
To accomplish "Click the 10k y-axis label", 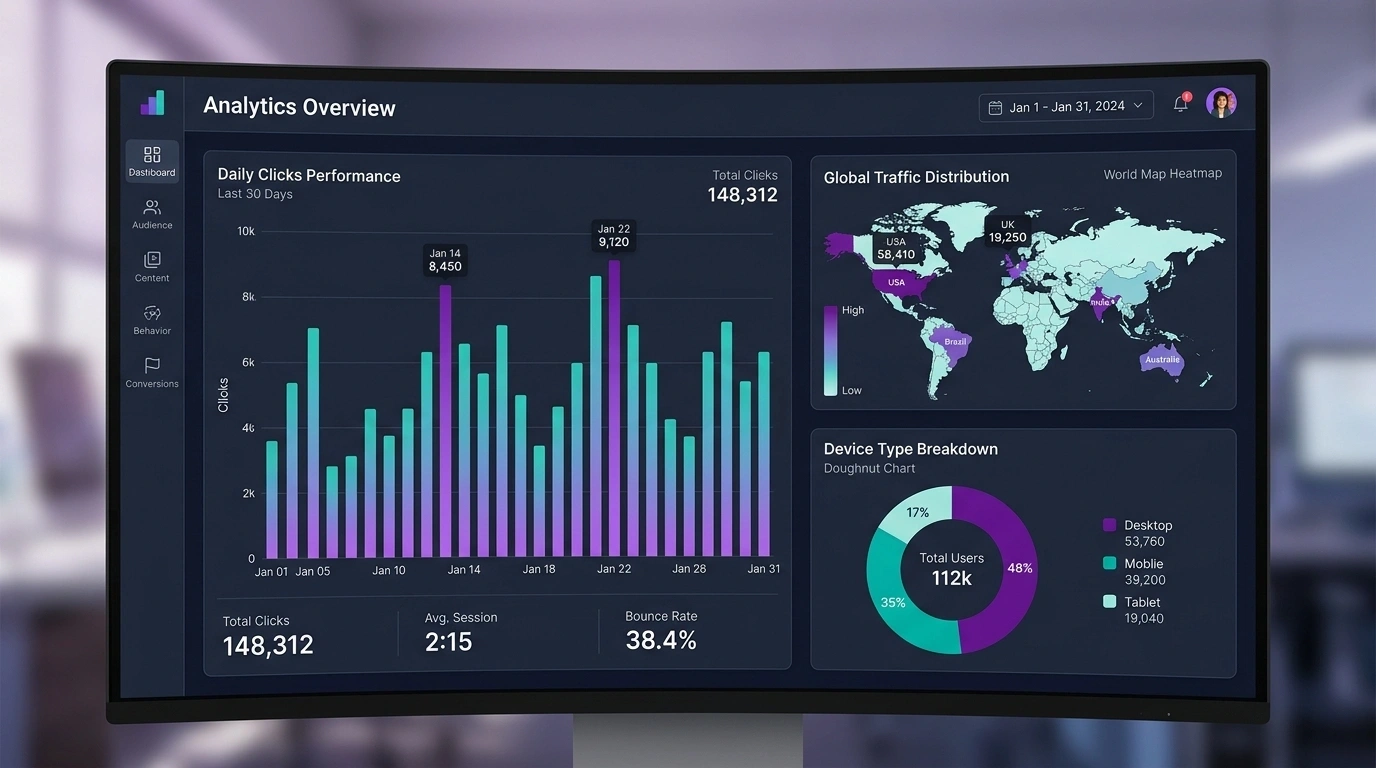I will [246, 231].
